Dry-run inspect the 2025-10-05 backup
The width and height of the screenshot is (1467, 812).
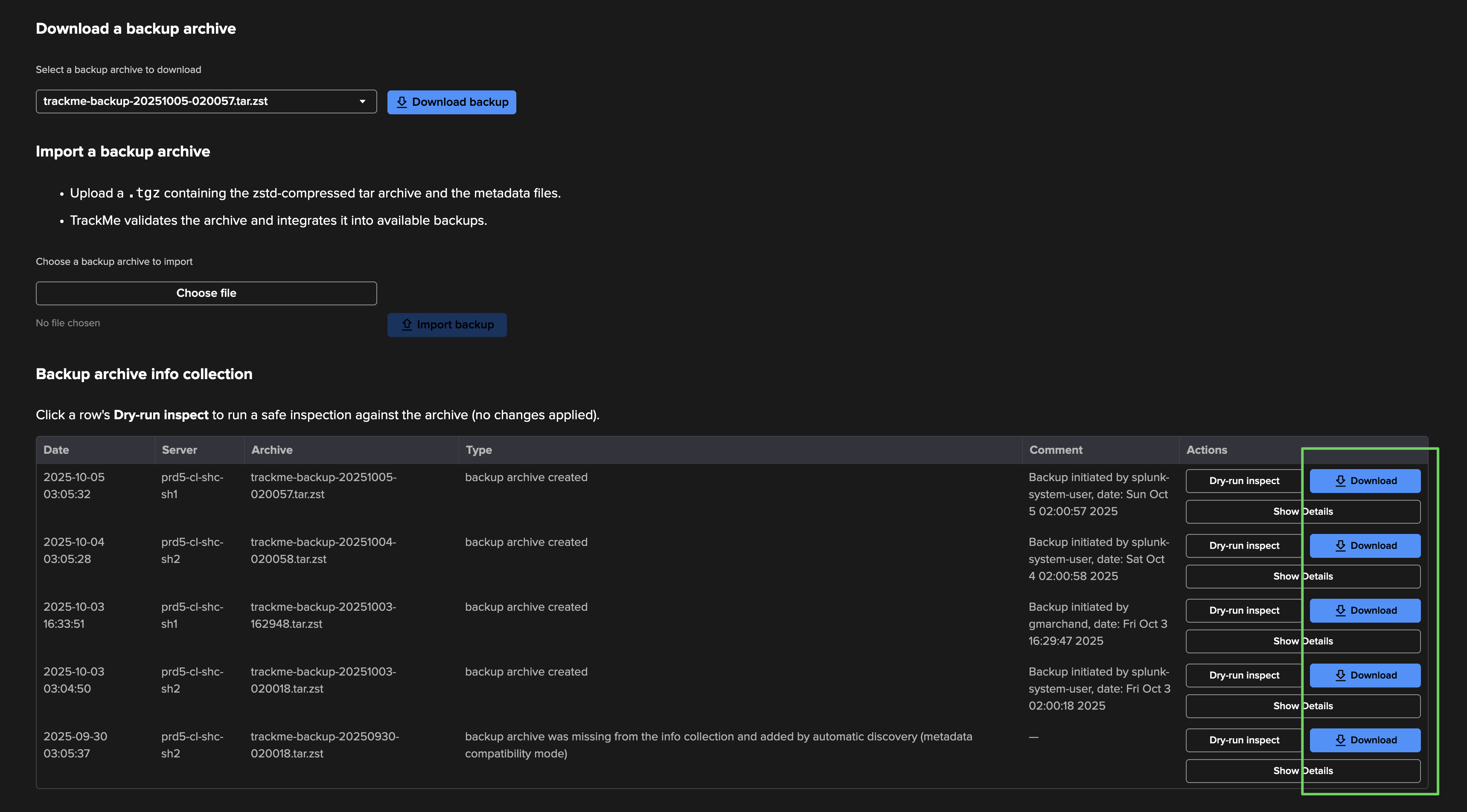pyautogui.click(x=1244, y=481)
